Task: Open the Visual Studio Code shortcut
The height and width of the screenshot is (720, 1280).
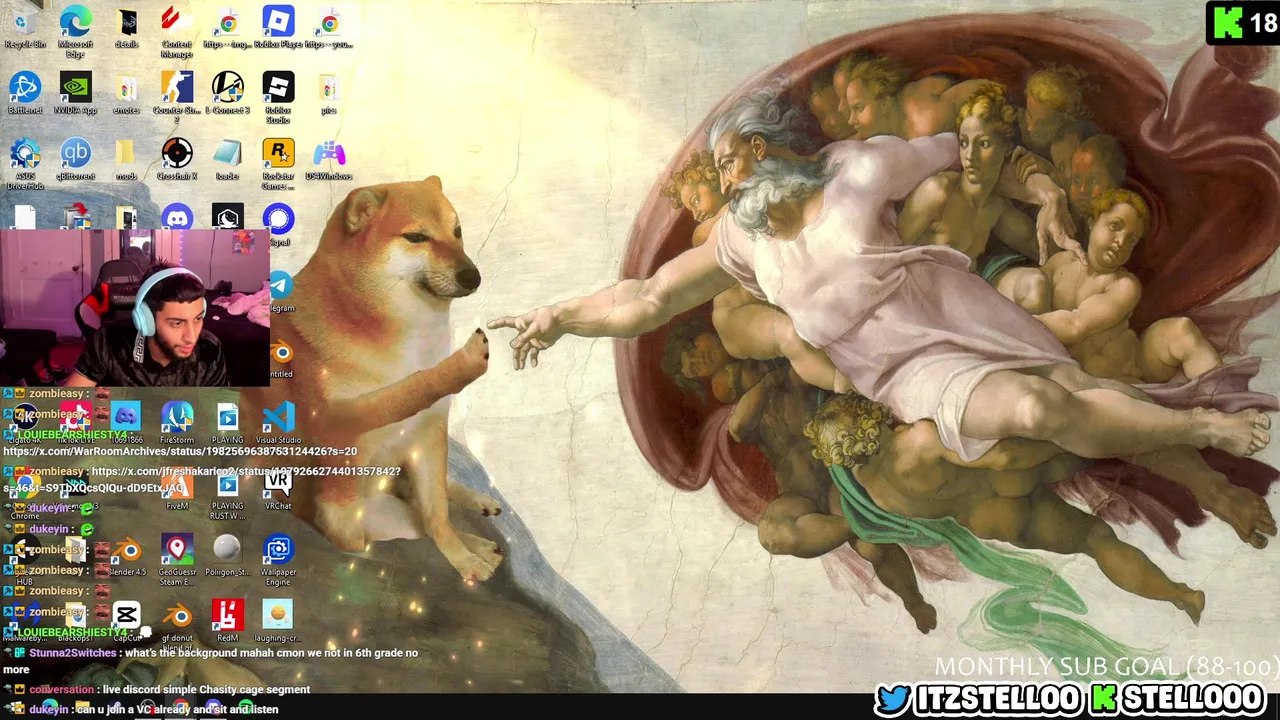Action: (x=278, y=423)
